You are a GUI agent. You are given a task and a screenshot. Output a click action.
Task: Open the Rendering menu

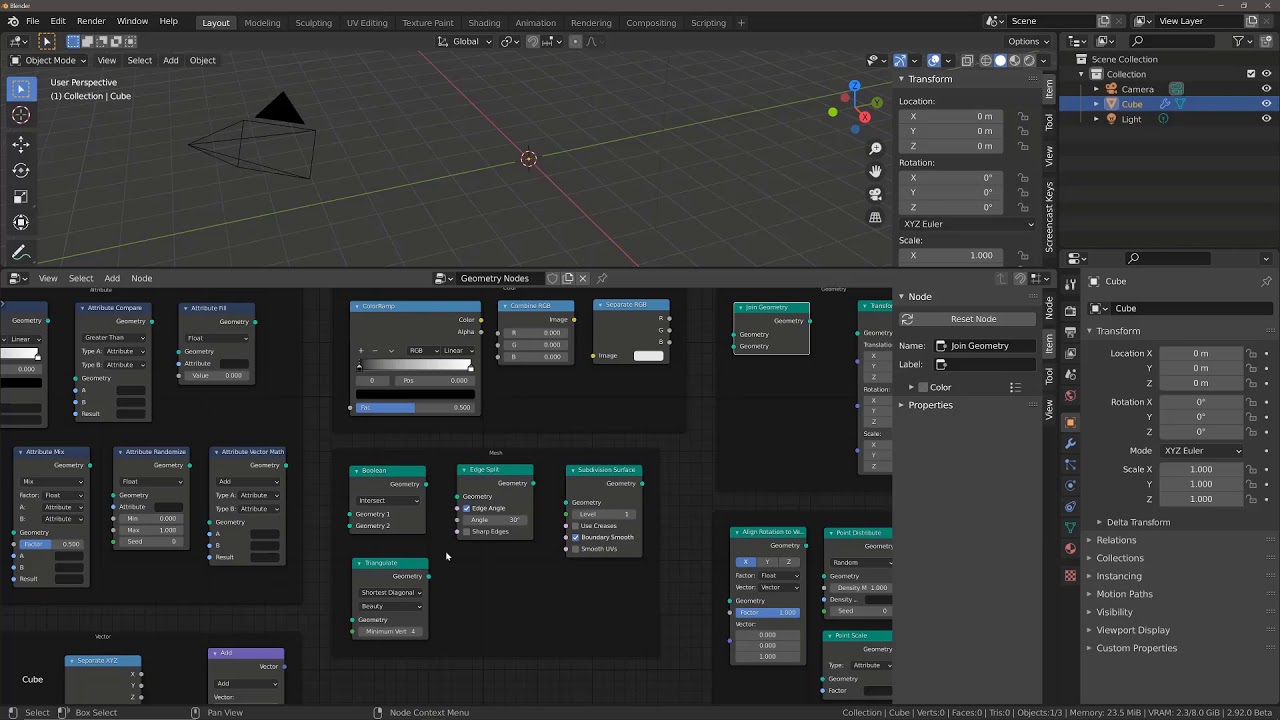590,21
